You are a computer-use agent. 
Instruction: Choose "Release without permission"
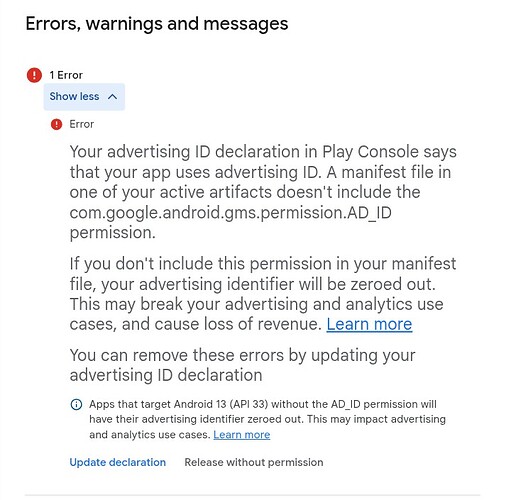(x=254, y=462)
